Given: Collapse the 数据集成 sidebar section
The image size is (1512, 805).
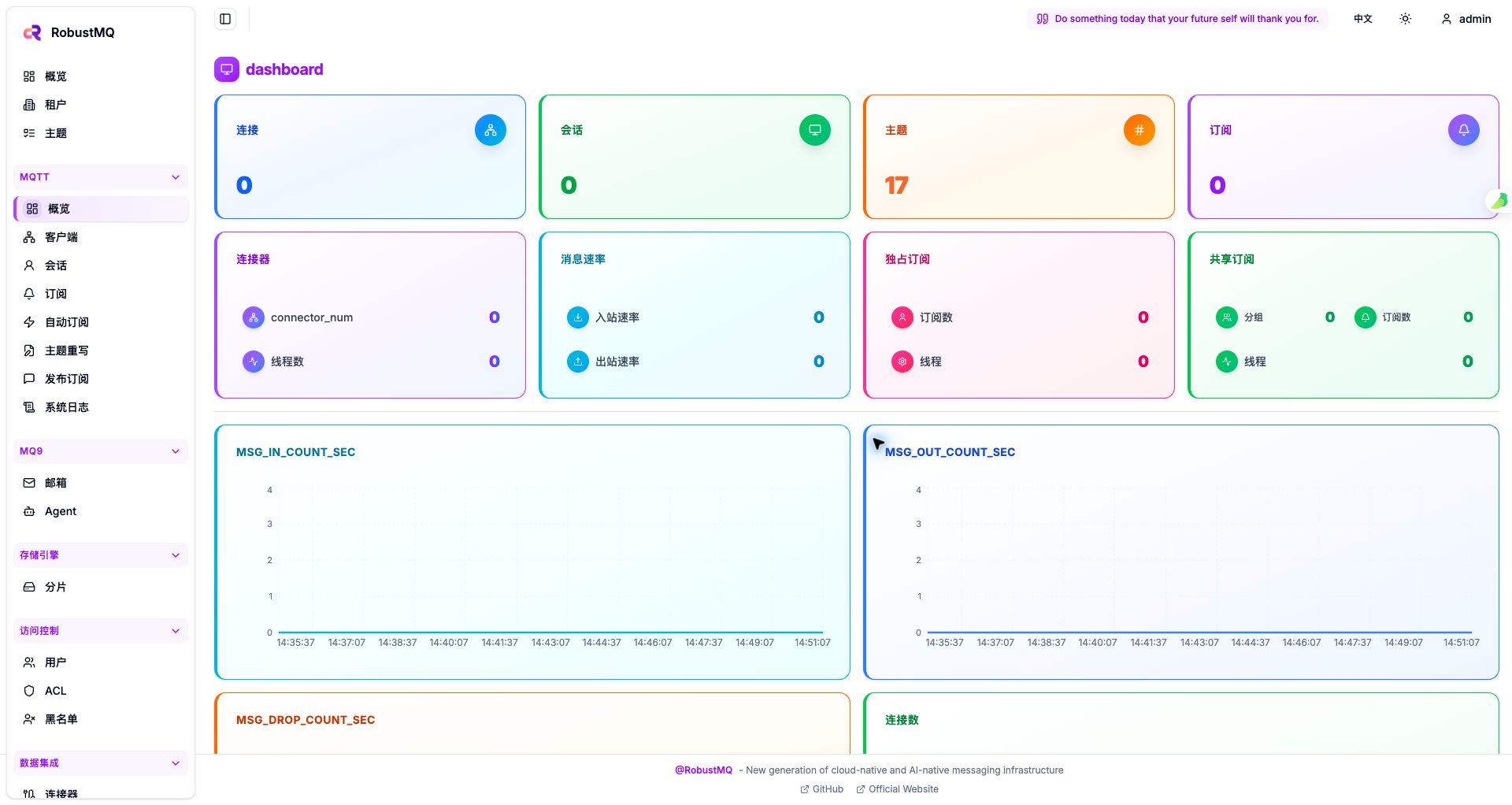Looking at the screenshot, I should (100, 763).
